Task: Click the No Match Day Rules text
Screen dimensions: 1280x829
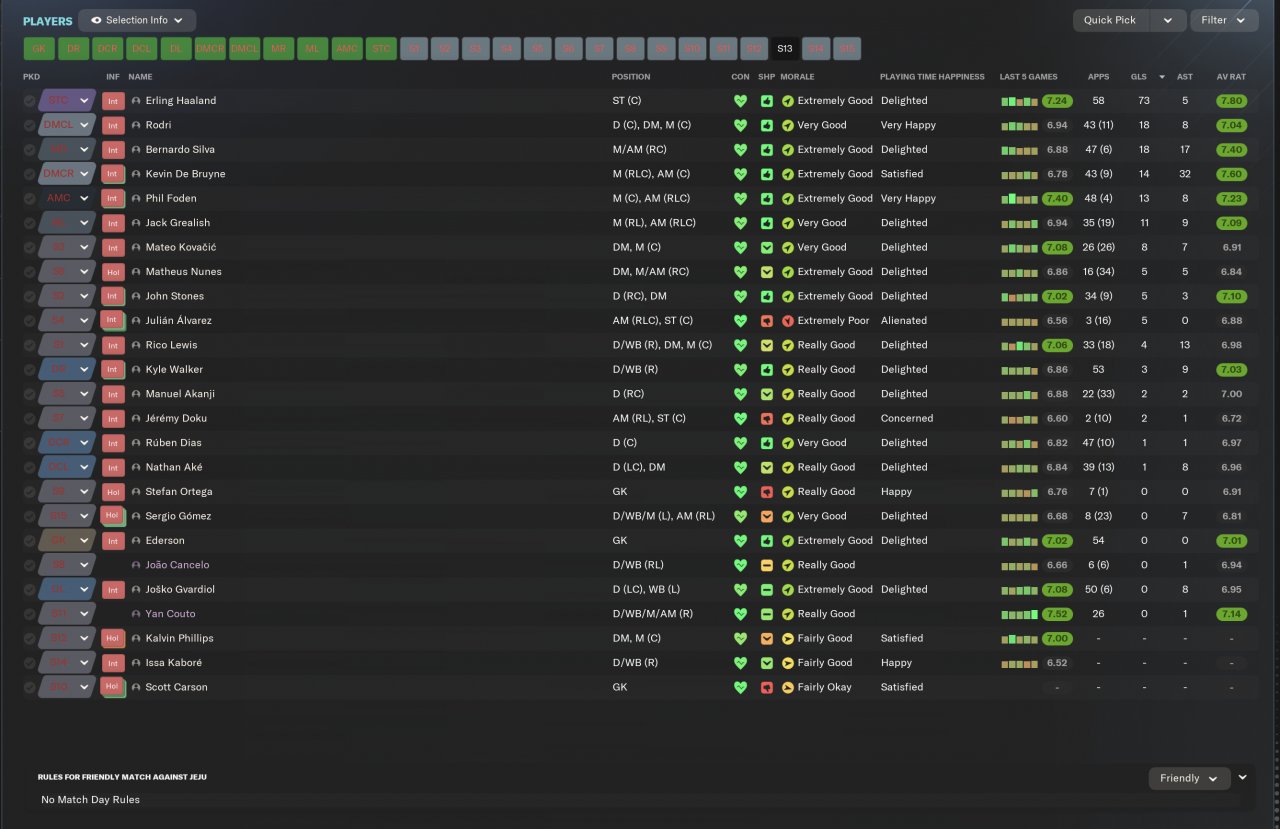Action: (x=90, y=800)
